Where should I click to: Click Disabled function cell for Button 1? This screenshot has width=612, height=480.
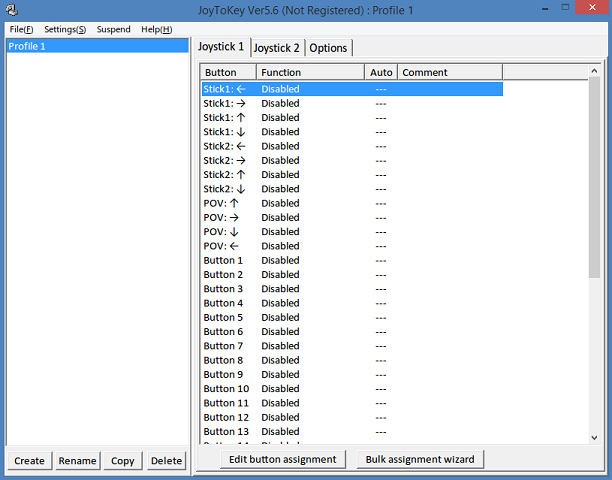(280, 260)
